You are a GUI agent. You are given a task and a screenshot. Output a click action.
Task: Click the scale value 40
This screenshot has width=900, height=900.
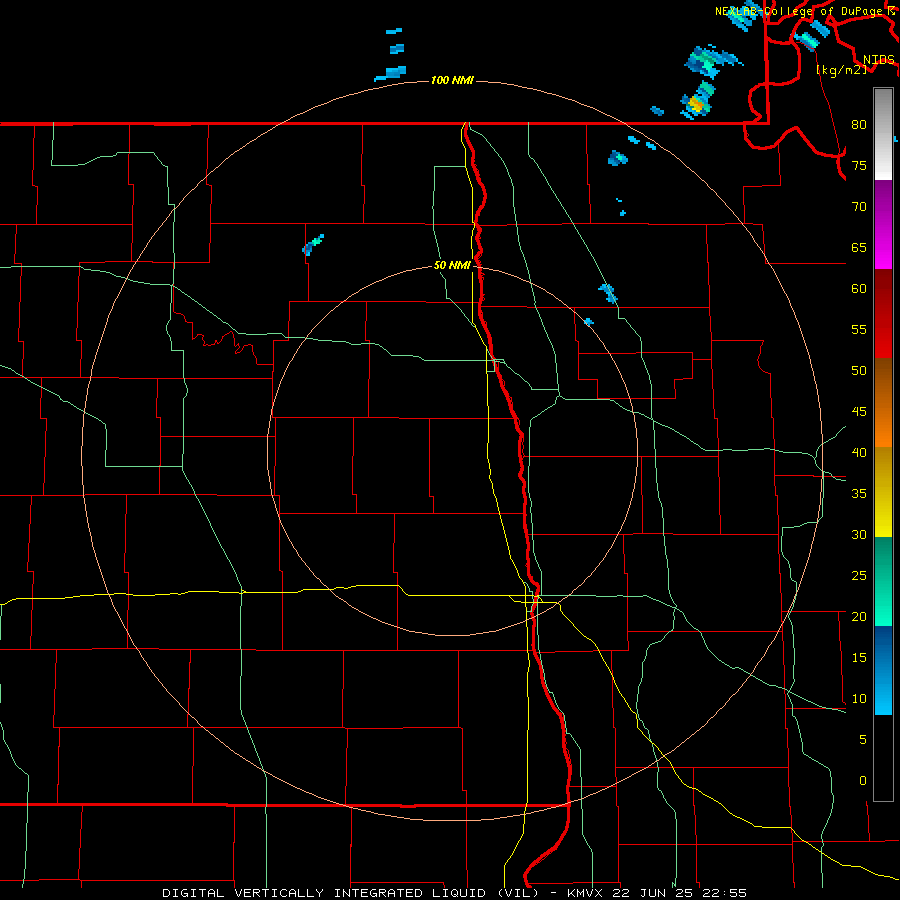(x=859, y=452)
